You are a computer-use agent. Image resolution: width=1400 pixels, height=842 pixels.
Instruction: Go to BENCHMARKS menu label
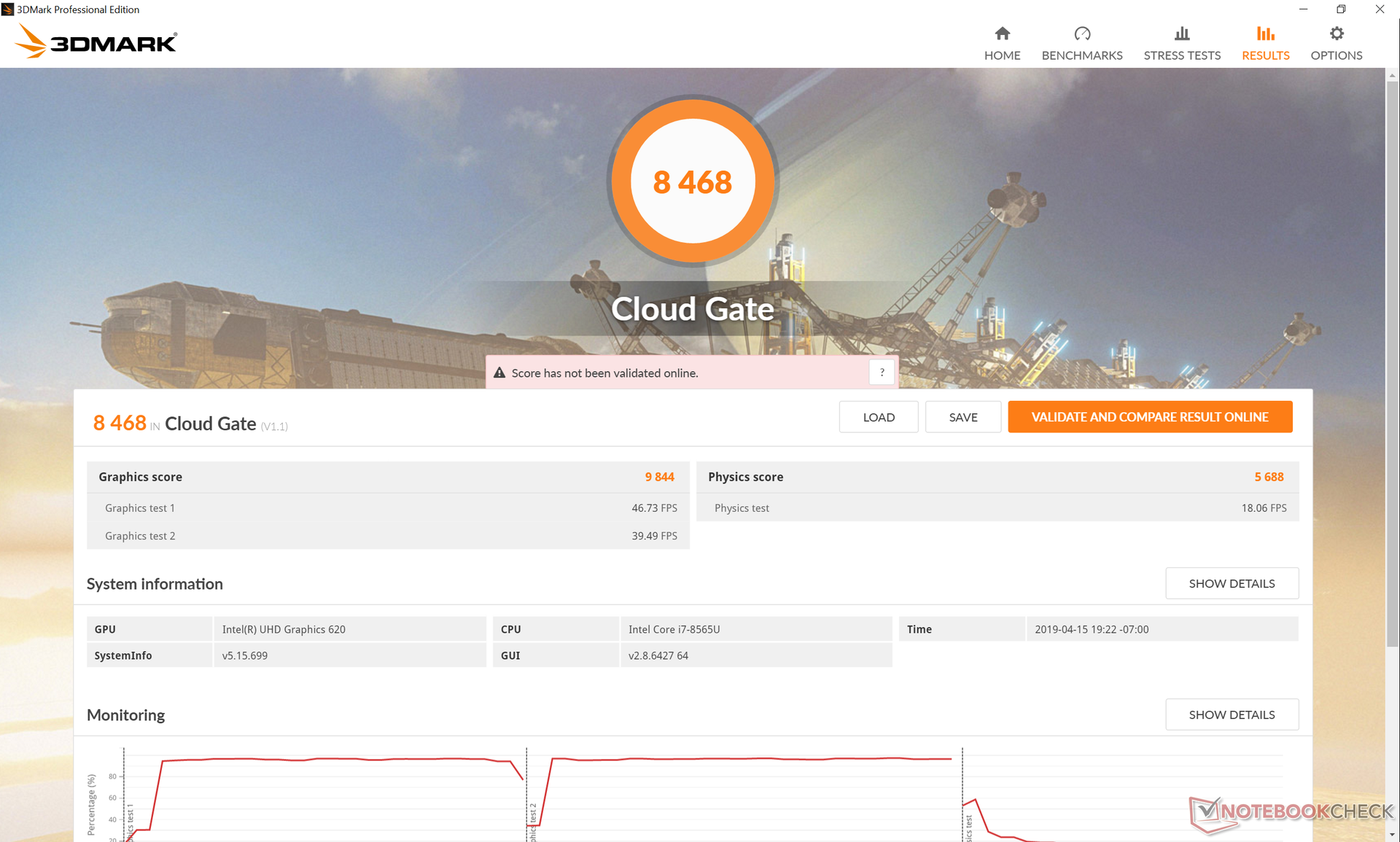[1082, 55]
